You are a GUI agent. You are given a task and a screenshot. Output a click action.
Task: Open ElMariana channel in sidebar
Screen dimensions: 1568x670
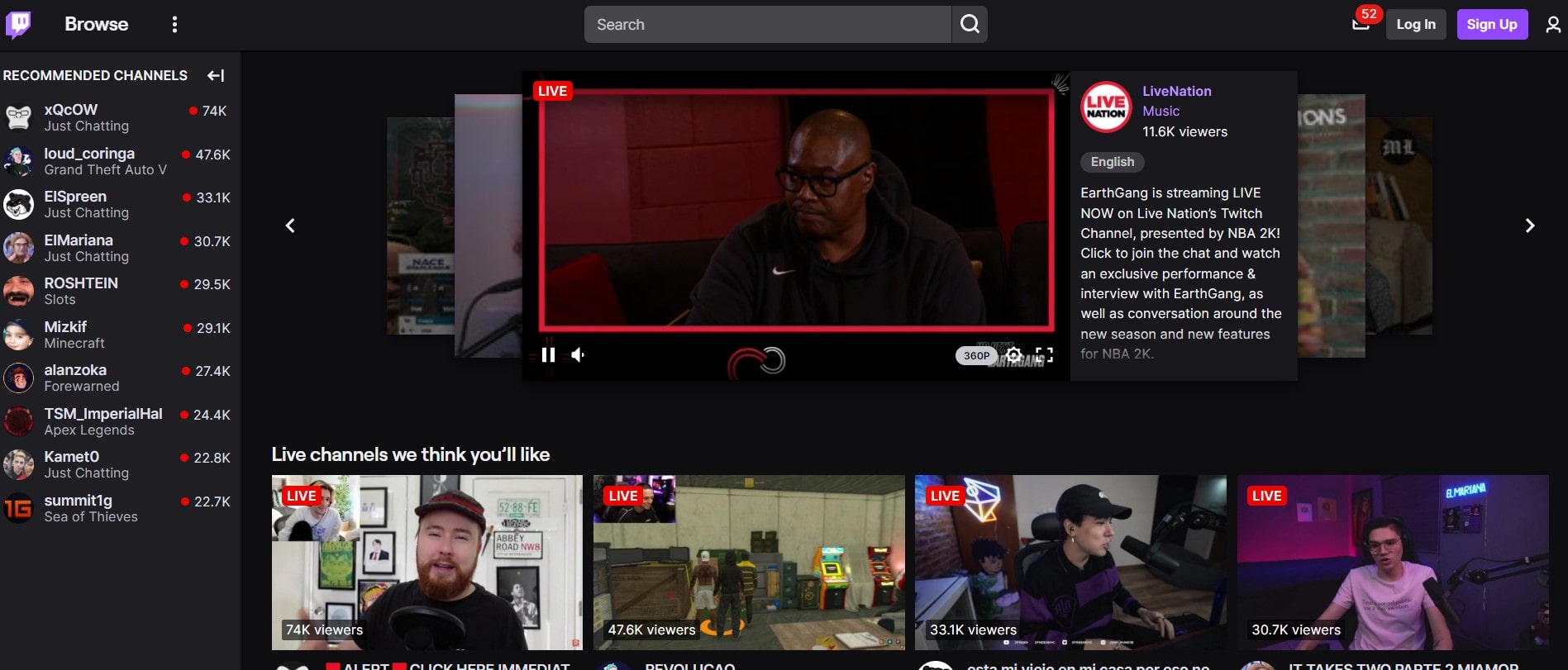[120, 248]
